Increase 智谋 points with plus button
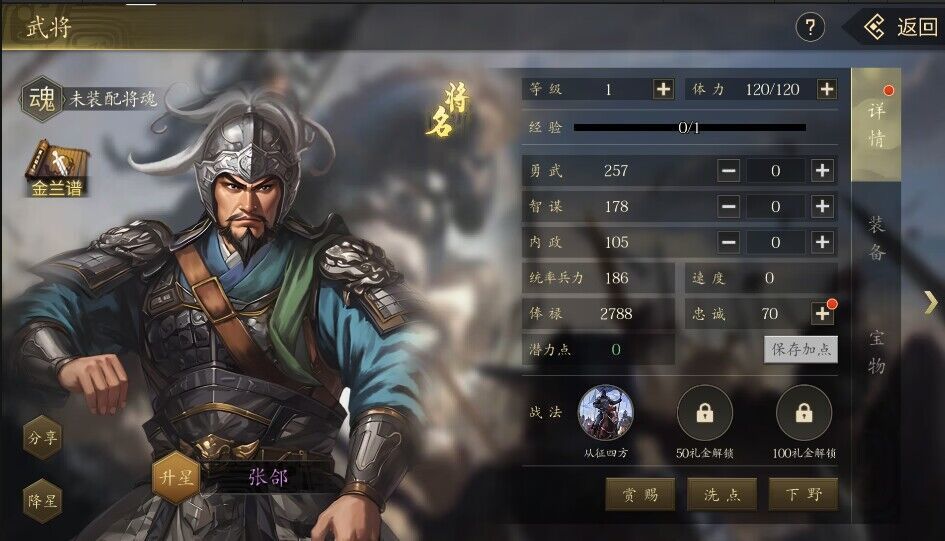The image size is (945, 541). click(x=823, y=207)
